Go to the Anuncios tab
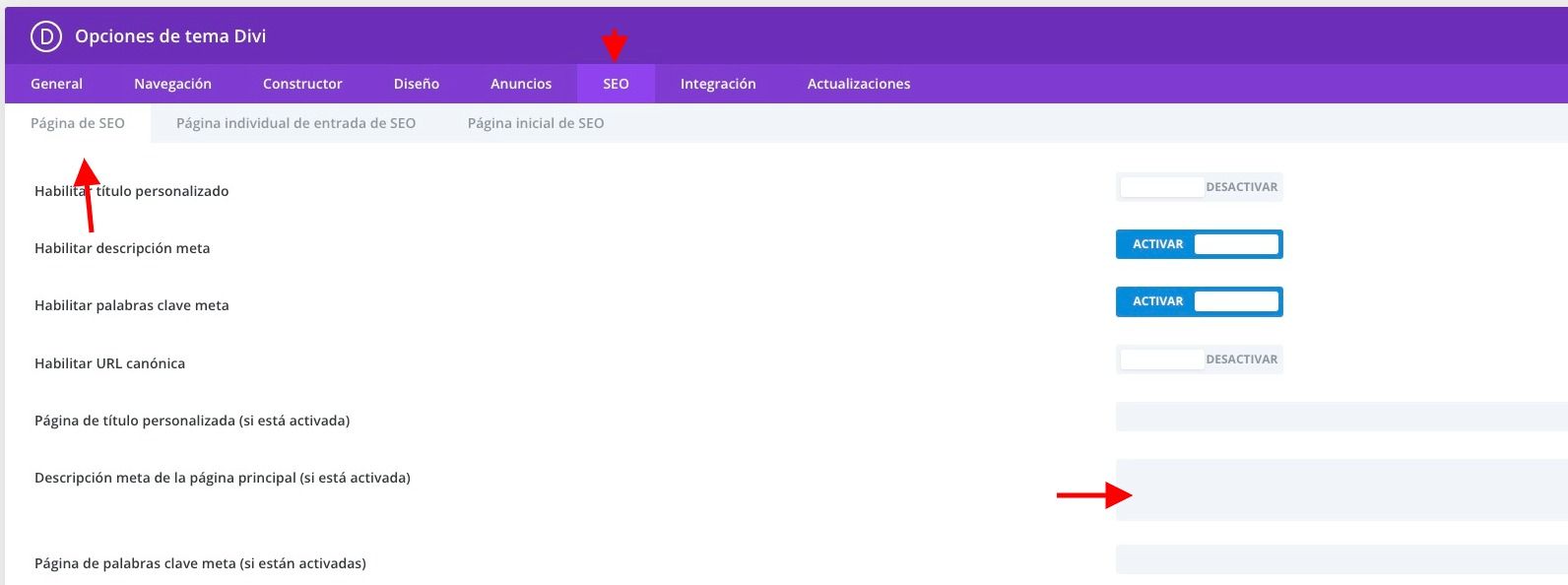This screenshot has width=1568, height=585. [x=521, y=84]
